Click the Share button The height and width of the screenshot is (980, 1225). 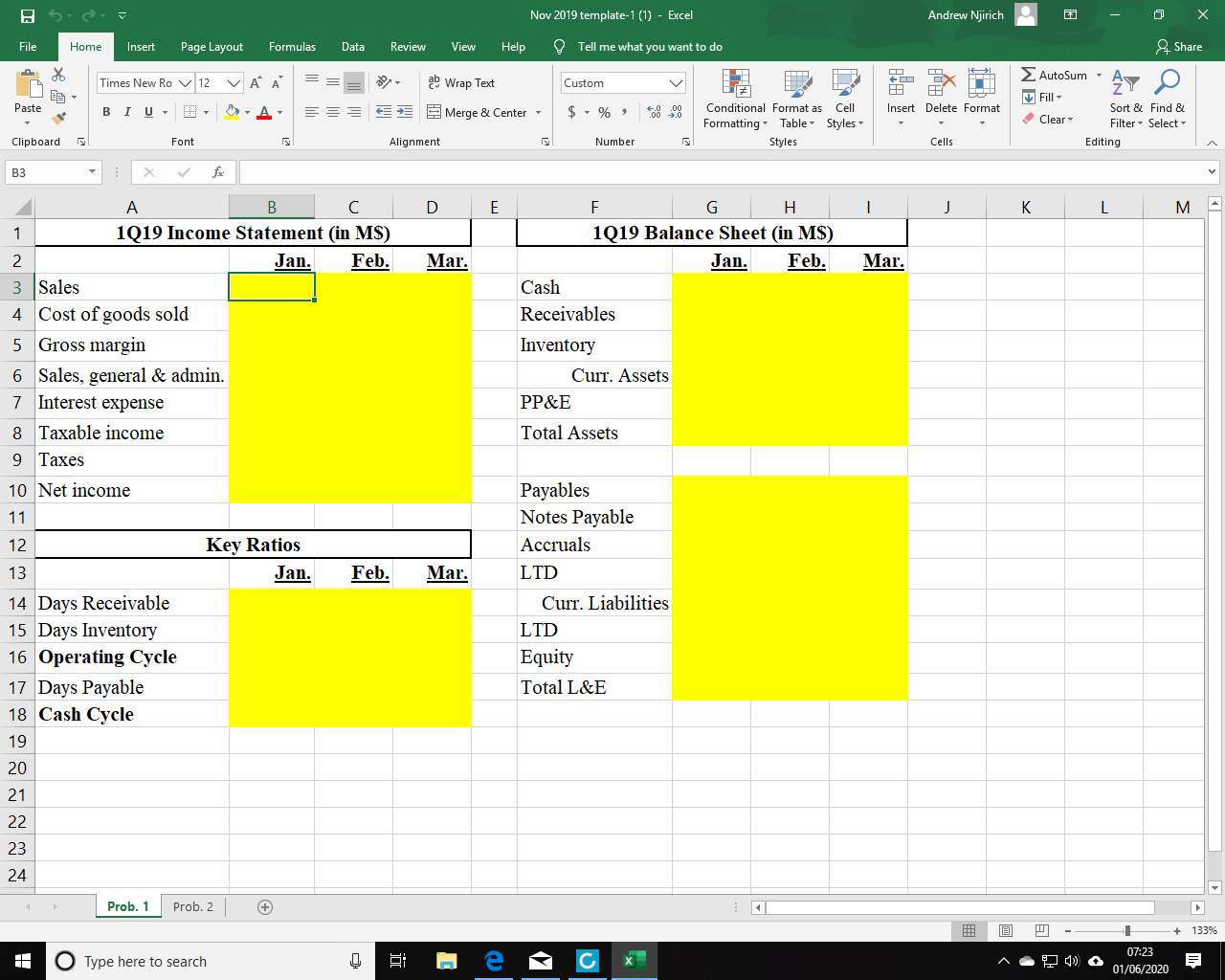(1179, 47)
